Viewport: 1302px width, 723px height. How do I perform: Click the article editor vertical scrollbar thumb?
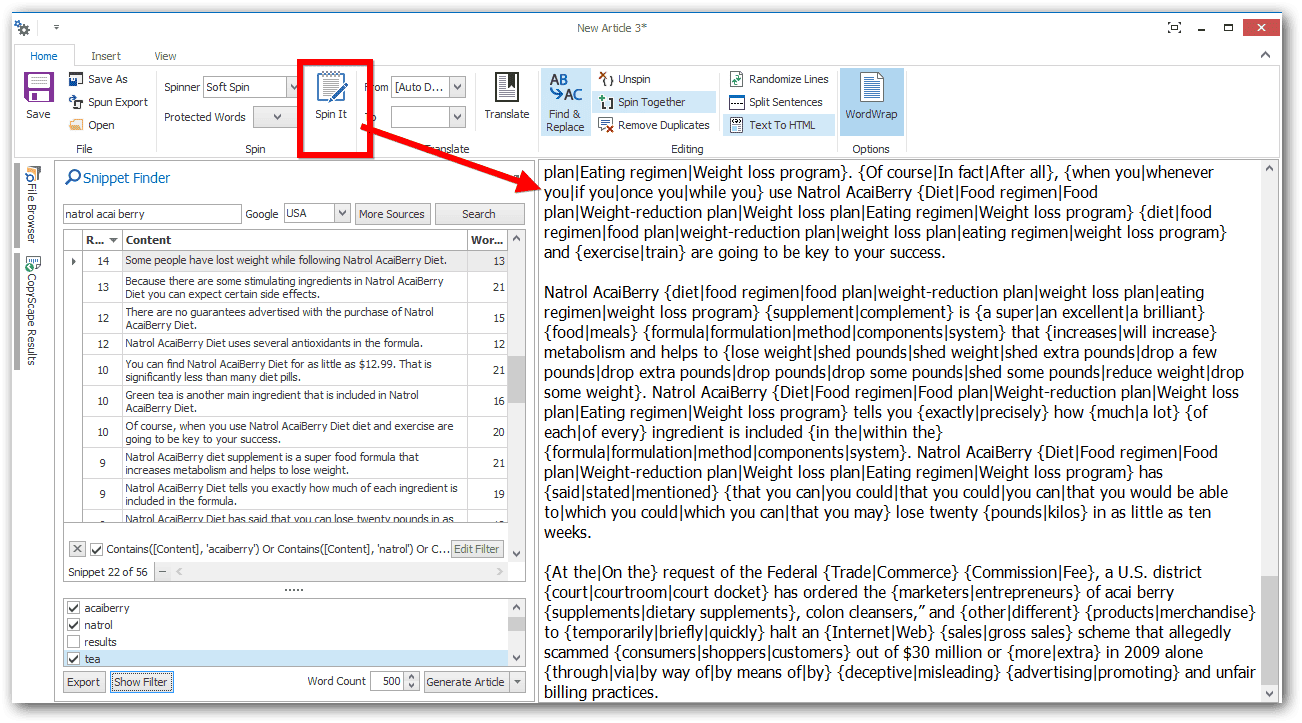(1270, 631)
